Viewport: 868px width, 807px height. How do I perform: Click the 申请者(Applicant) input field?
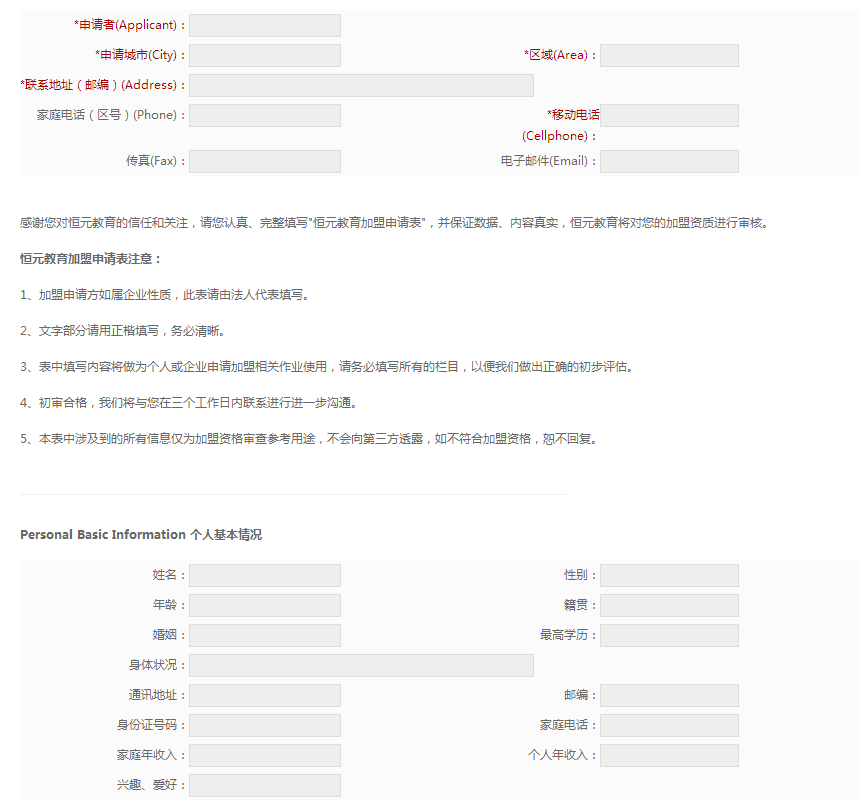(x=264, y=25)
